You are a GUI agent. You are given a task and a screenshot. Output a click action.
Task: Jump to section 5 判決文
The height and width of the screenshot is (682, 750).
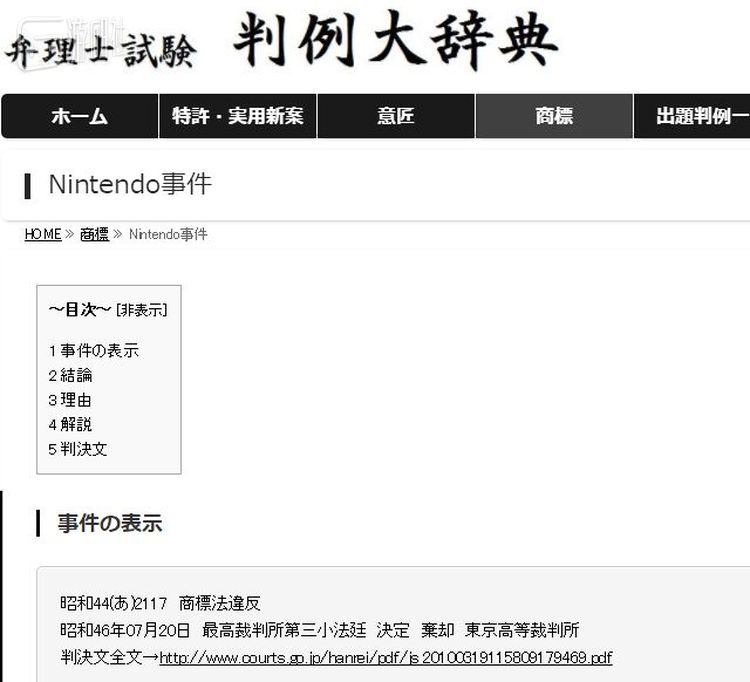[x=77, y=449]
